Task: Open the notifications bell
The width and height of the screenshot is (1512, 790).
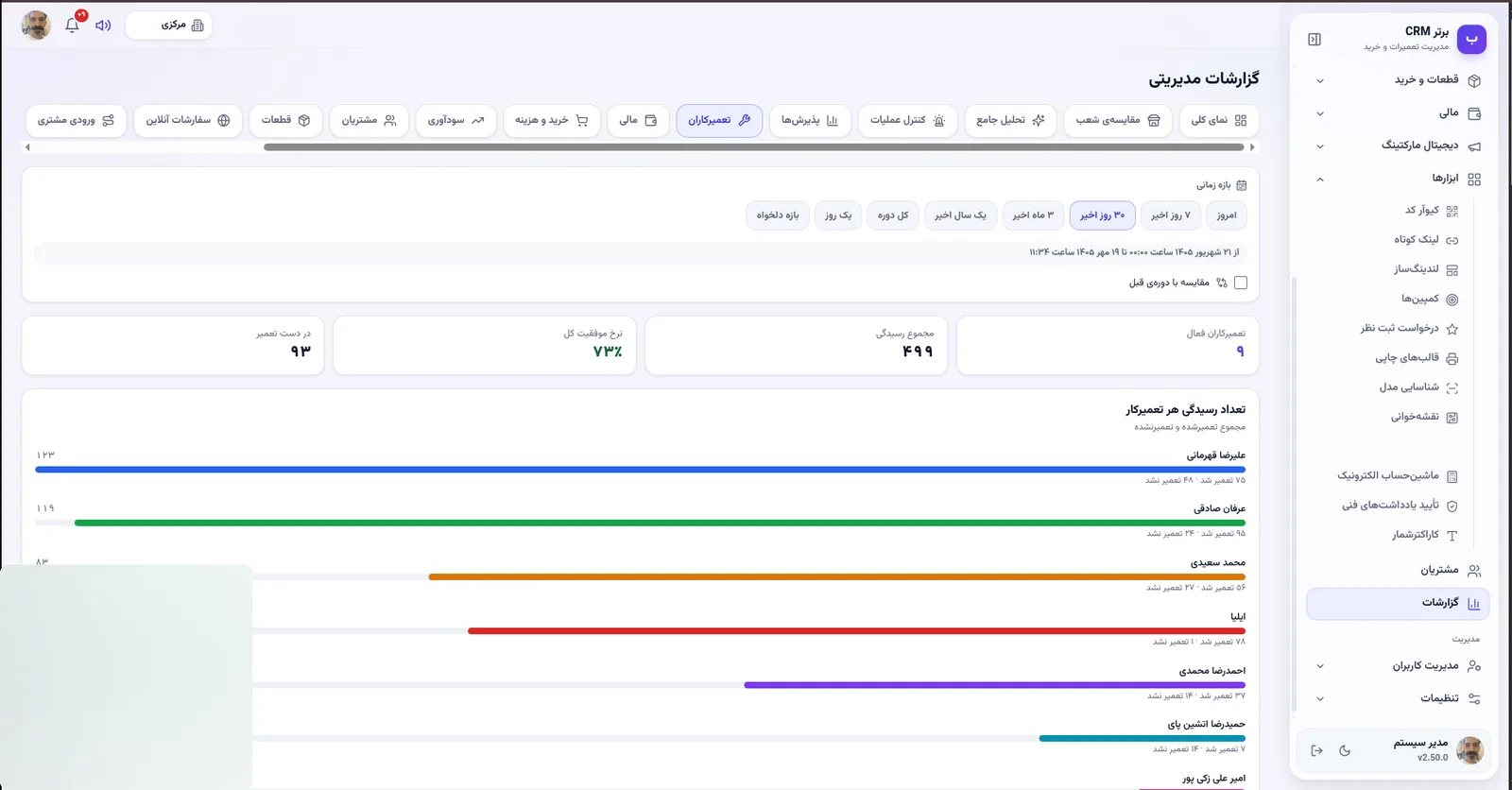Action: pyautogui.click(x=72, y=26)
